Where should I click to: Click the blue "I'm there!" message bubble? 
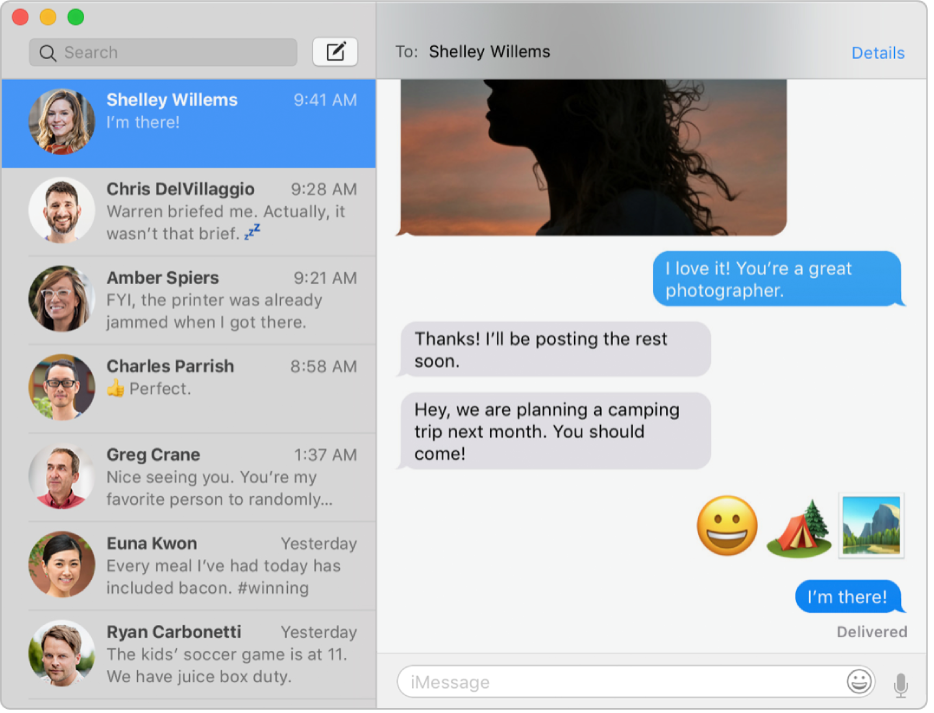click(849, 596)
